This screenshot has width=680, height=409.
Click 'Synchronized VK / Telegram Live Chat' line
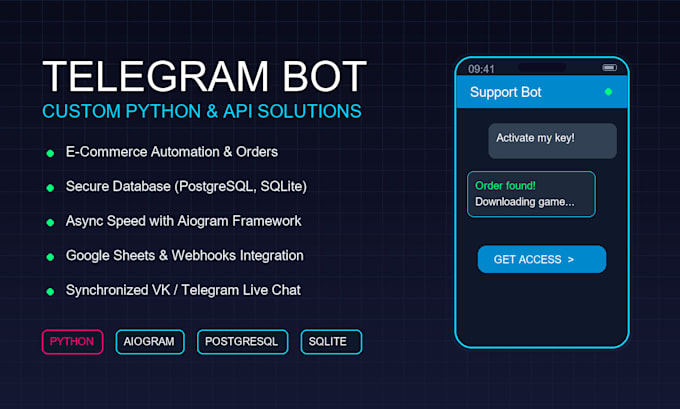pyautogui.click(x=183, y=290)
